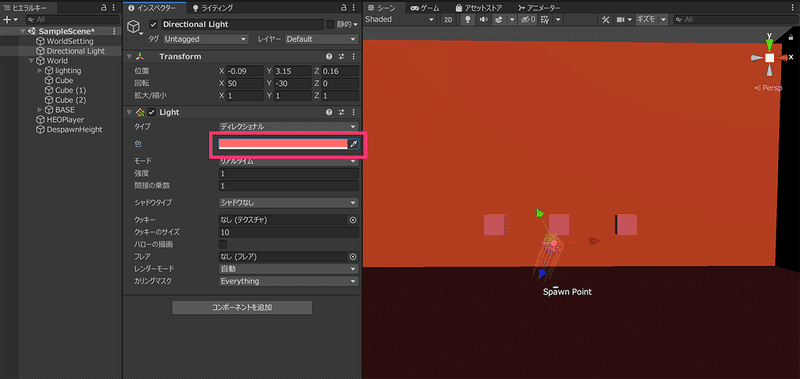
Task: Switch to the ゲーム tab
Action: click(x=427, y=8)
